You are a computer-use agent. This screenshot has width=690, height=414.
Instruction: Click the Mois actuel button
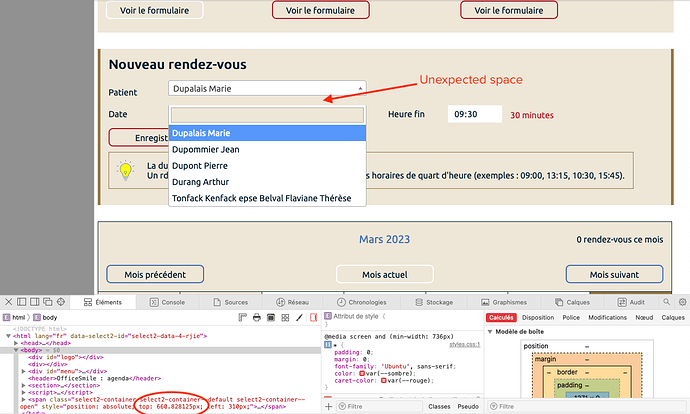tap(385, 274)
